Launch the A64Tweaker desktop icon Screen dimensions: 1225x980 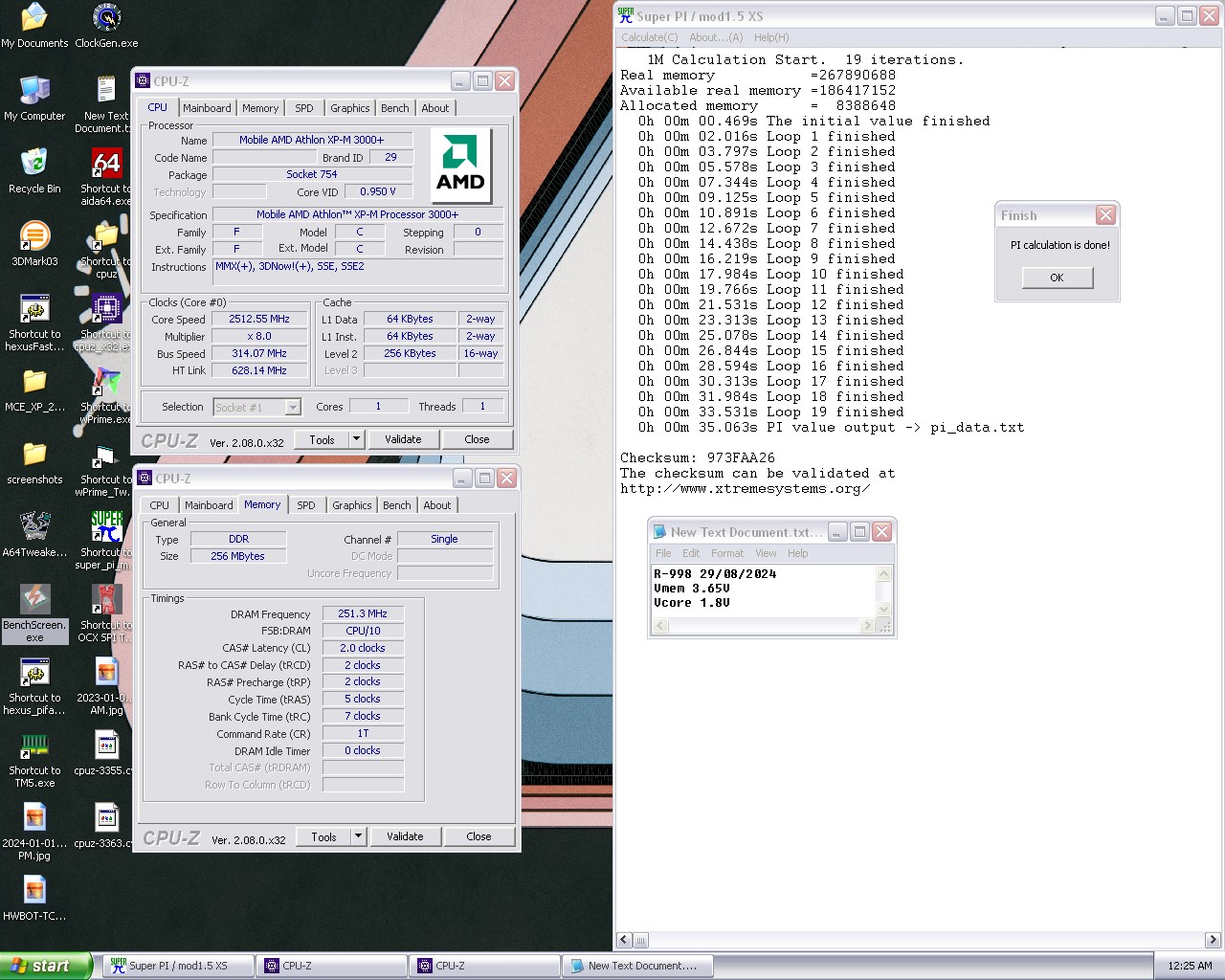34,534
